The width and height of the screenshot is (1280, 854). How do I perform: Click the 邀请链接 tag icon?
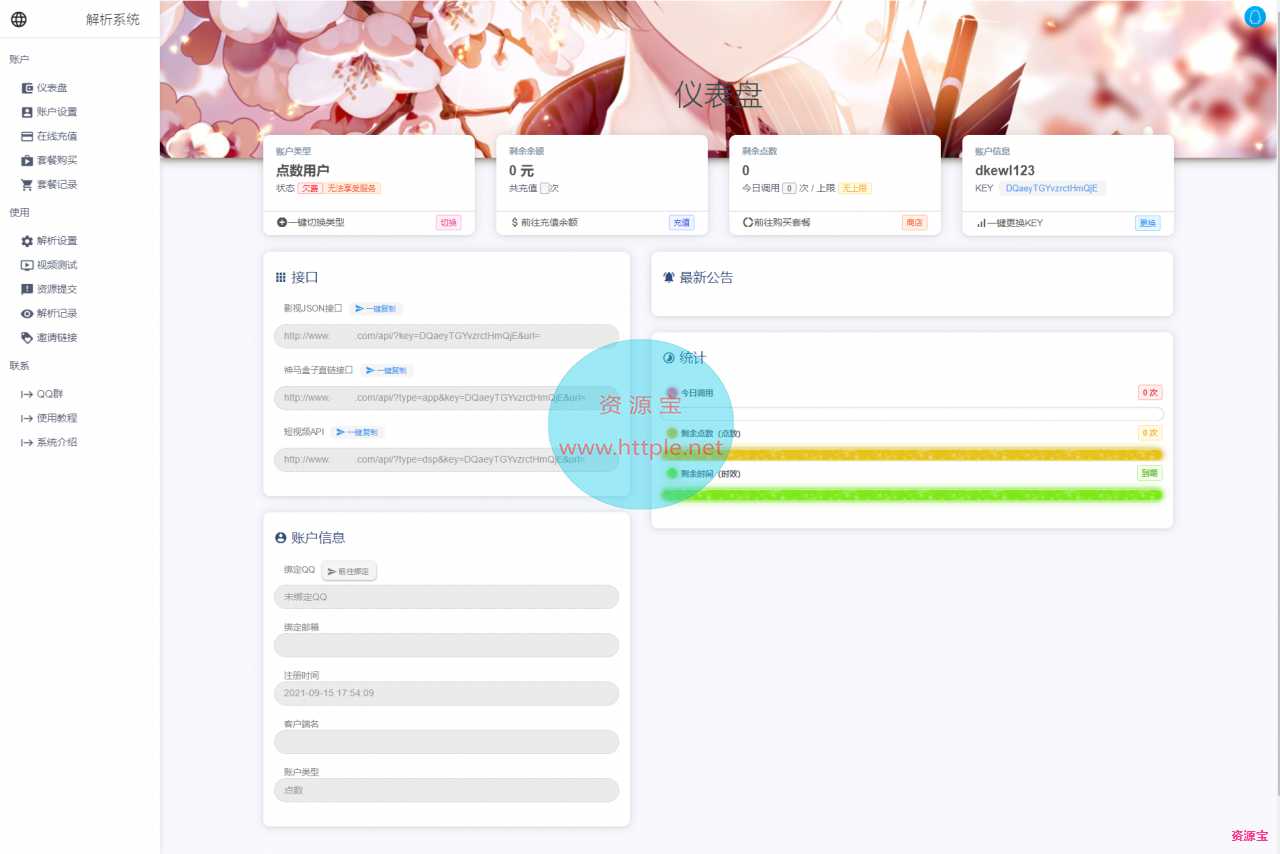[27, 337]
